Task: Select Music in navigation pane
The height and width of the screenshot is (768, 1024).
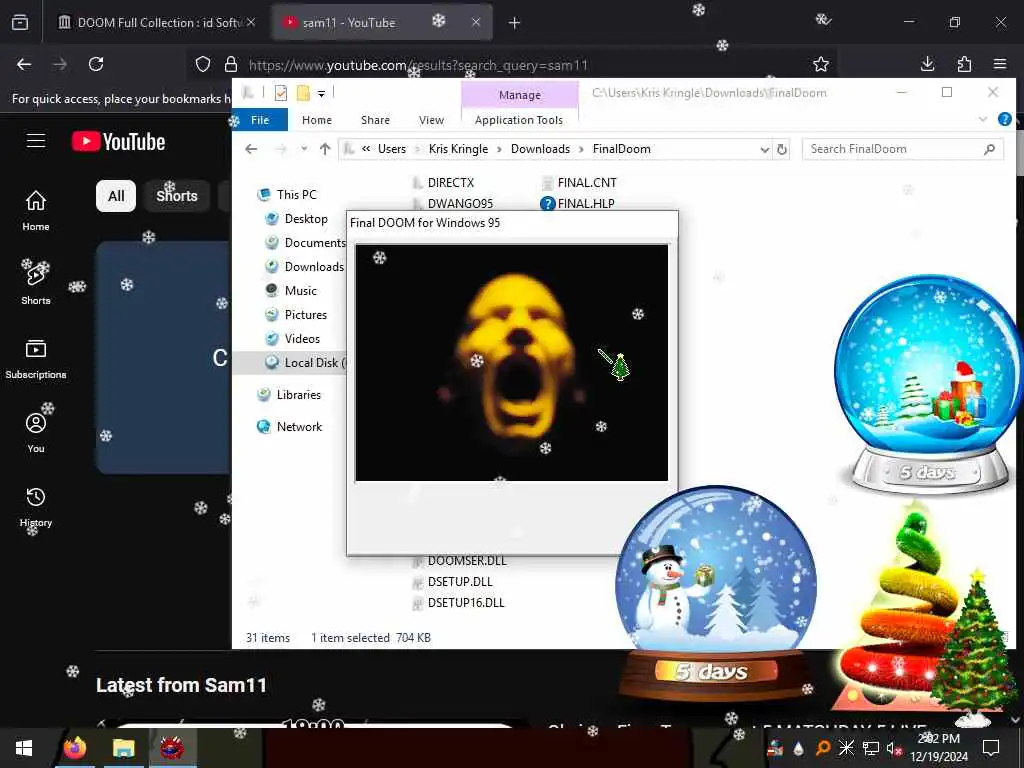Action: pyautogui.click(x=300, y=291)
